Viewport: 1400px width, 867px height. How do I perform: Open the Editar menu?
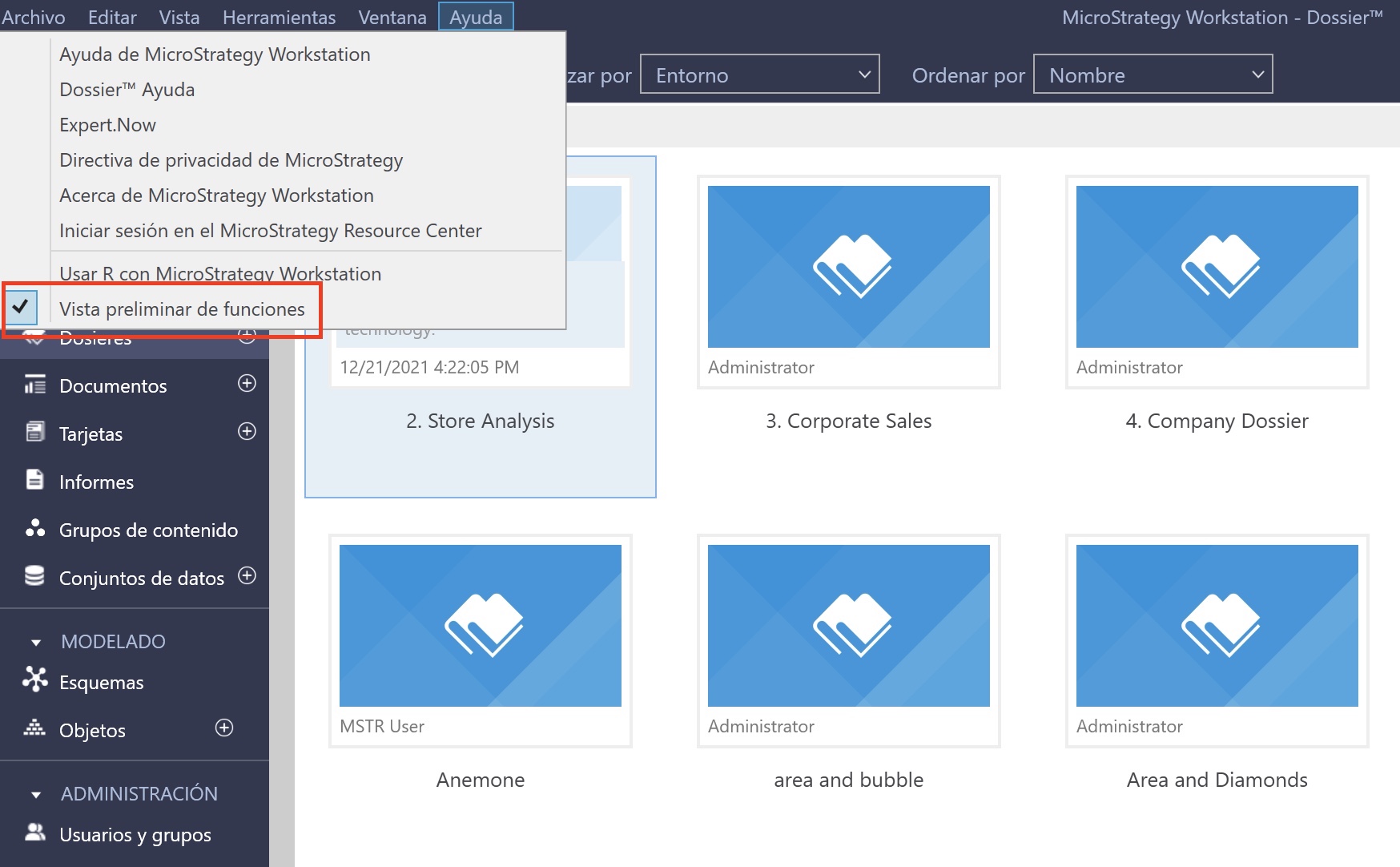(112, 17)
